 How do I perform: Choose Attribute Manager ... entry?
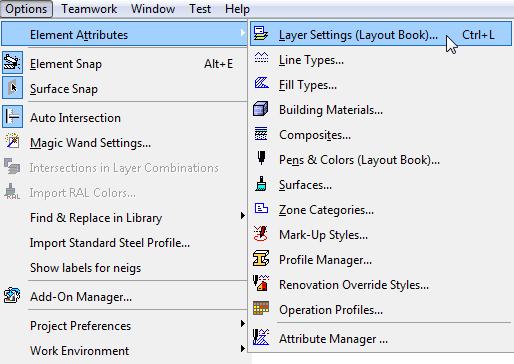coord(333,339)
